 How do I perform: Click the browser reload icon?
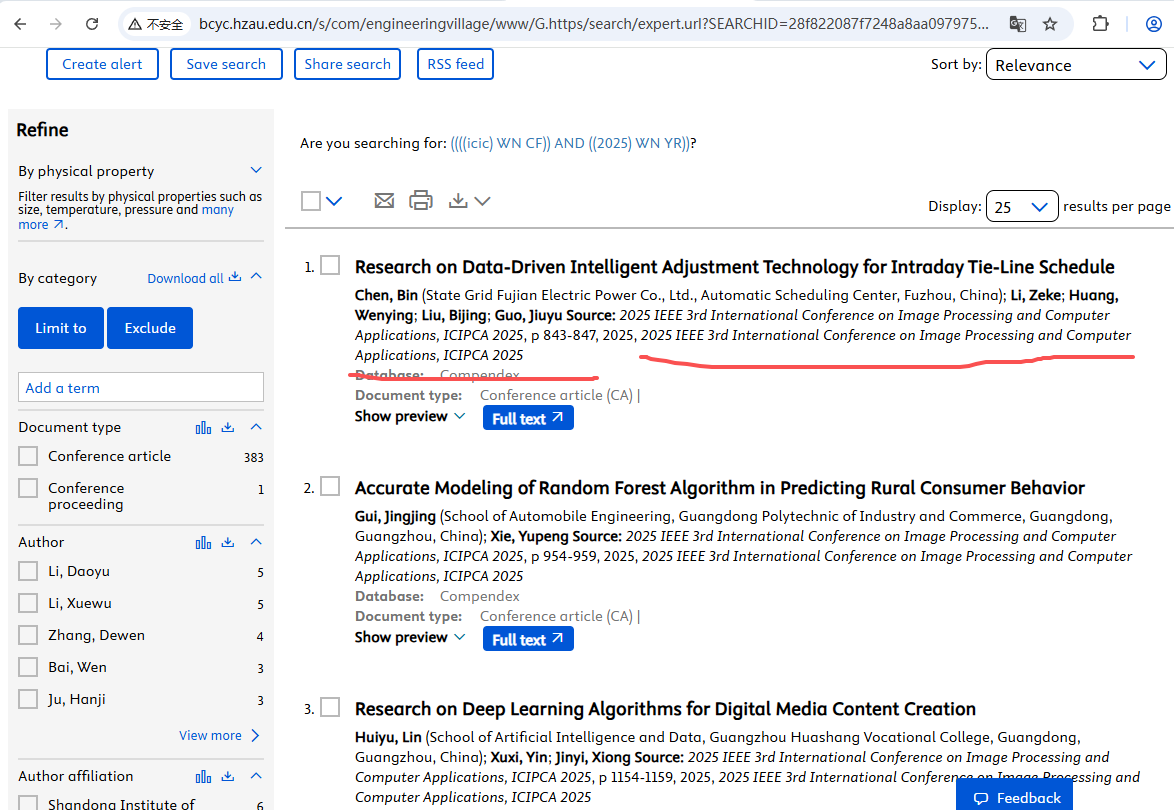click(92, 24)
